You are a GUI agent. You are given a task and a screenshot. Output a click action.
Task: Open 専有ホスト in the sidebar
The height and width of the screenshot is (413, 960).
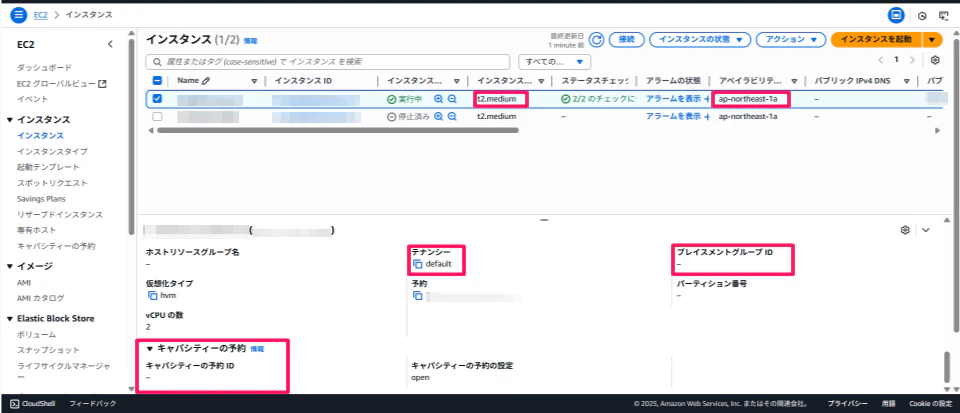click(x=37, y=230)
